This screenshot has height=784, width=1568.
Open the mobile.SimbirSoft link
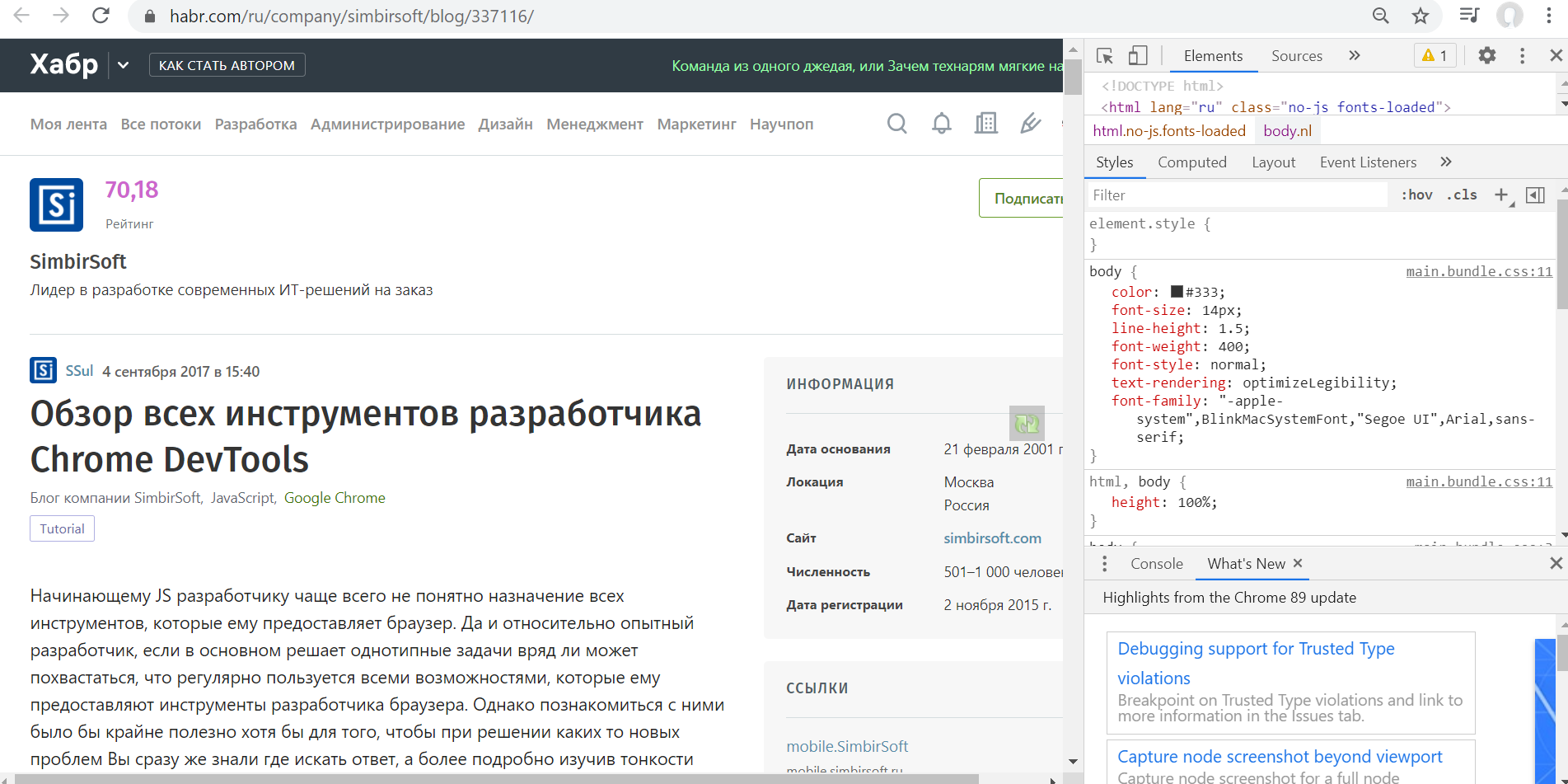(x=847, y=746)
